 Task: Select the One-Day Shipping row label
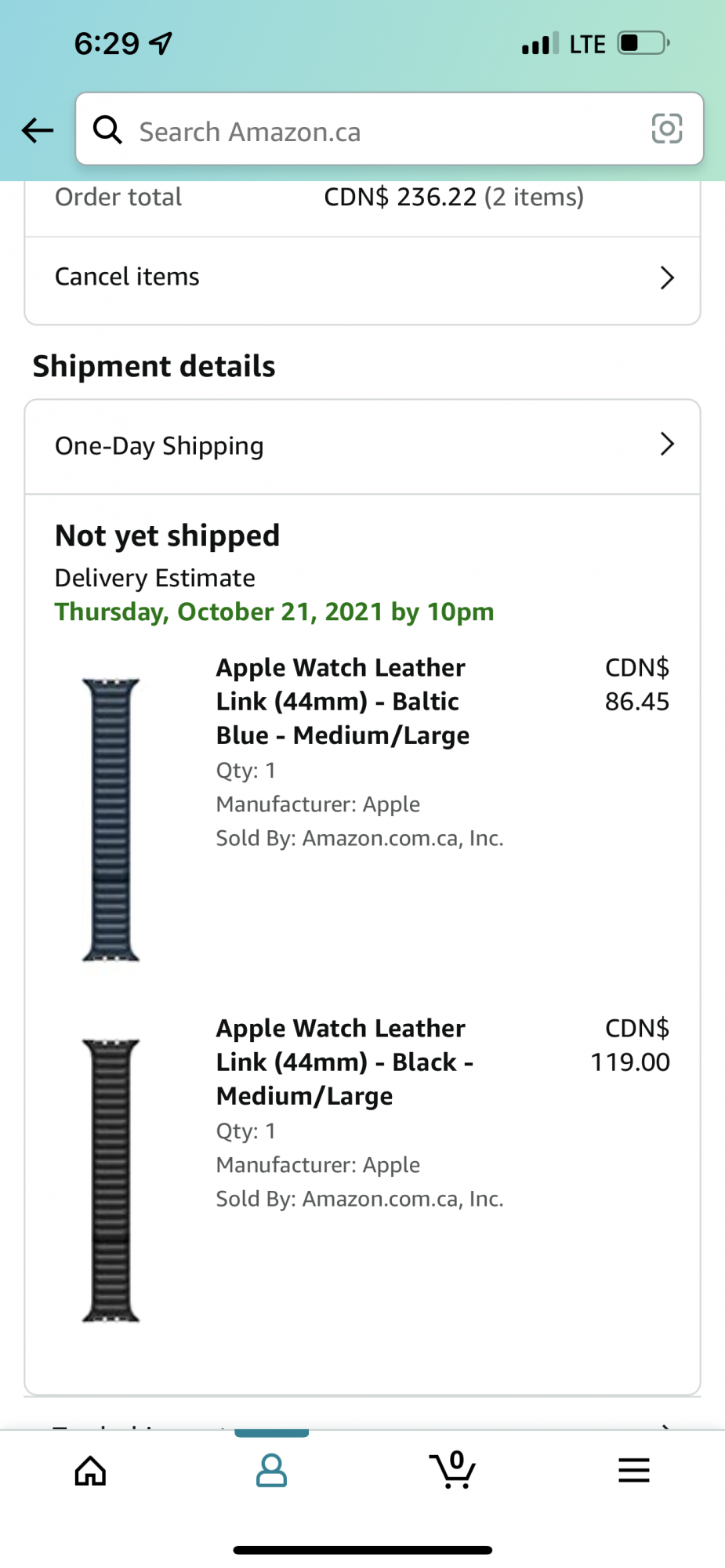(x=159, y=446)
